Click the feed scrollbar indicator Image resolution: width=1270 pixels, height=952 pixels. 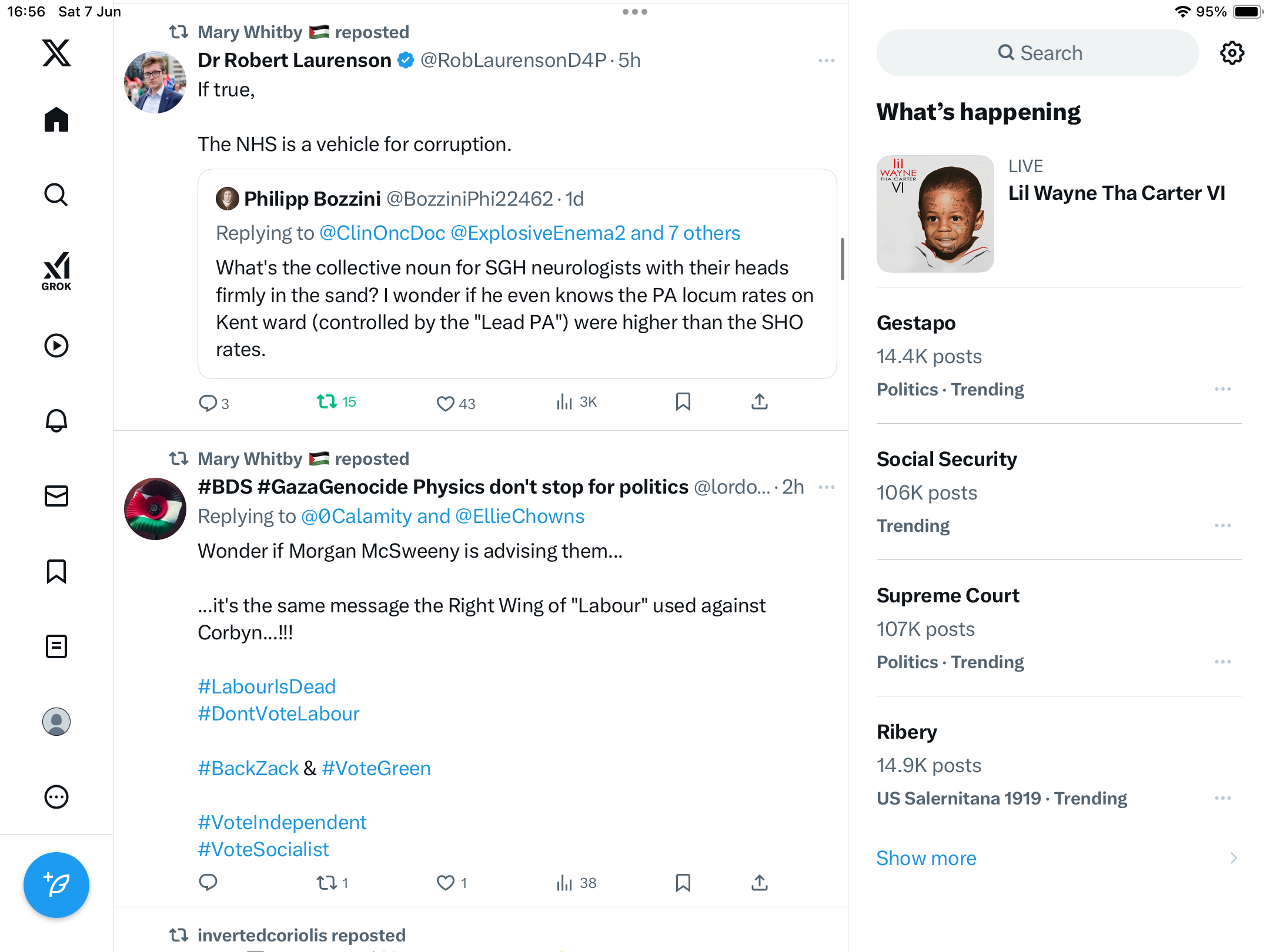pos(843,259)
